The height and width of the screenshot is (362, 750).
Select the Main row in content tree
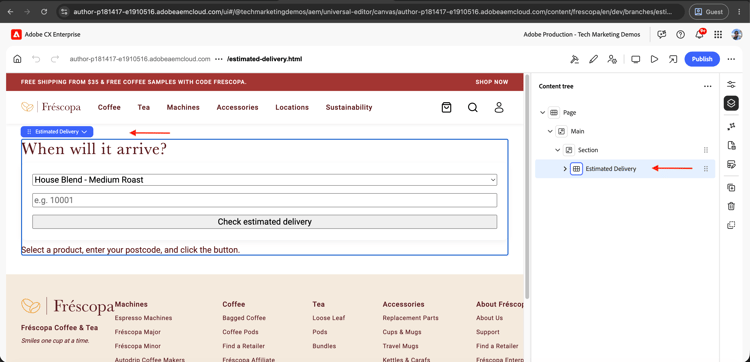625,131
